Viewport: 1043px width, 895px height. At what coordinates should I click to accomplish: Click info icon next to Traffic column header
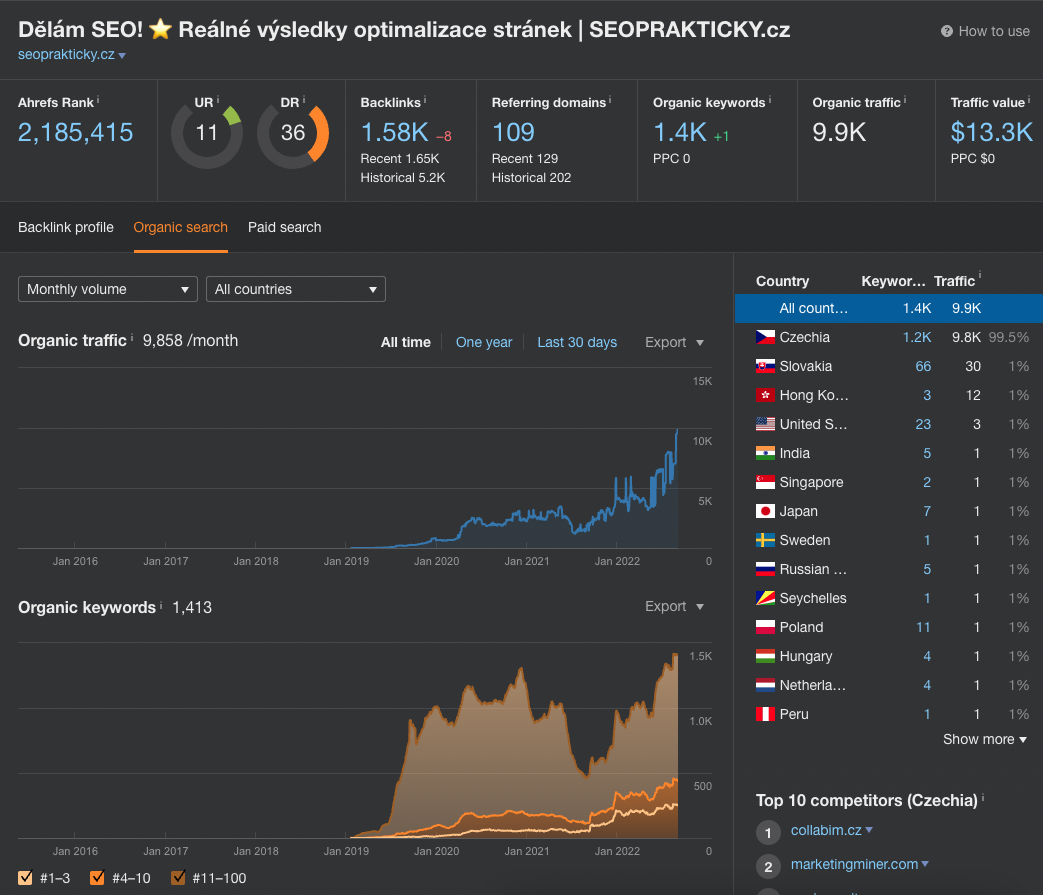click(980, 275)
